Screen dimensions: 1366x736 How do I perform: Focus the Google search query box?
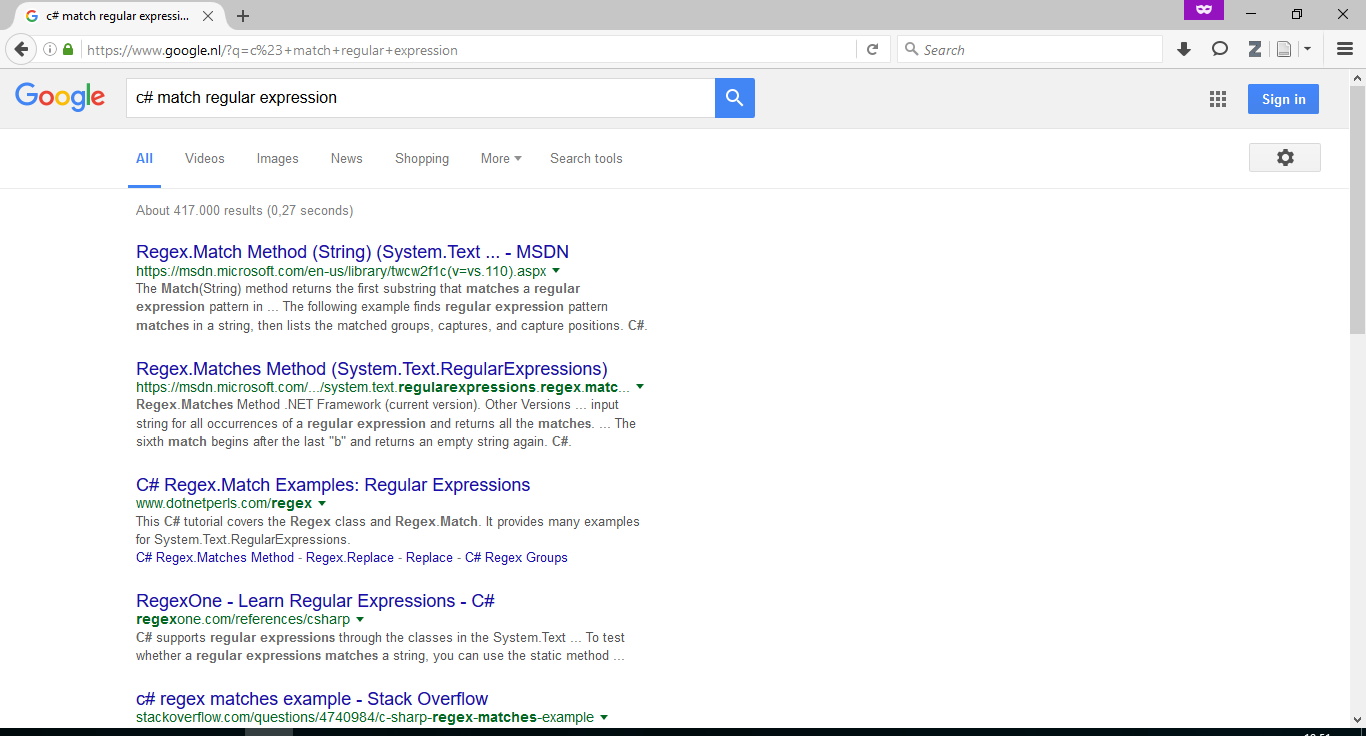[420, 98]
